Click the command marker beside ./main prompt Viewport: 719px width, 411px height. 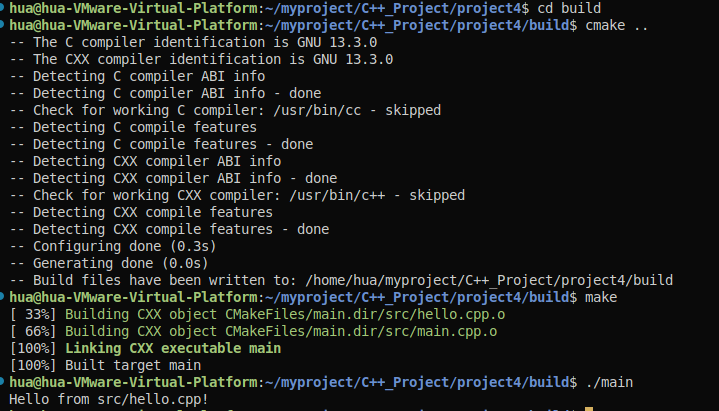click(x=2, y=381)
